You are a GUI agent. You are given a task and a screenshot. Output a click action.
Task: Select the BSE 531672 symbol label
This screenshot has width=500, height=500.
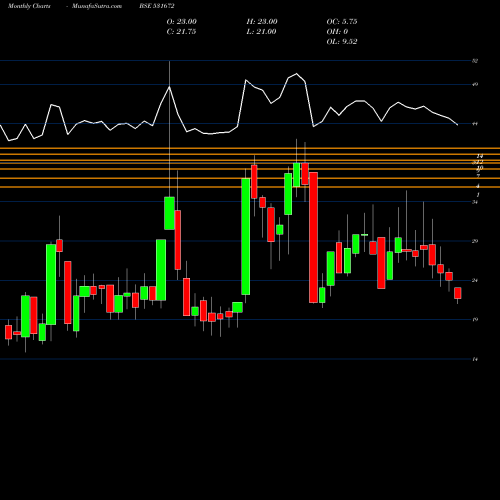(157, 6)
